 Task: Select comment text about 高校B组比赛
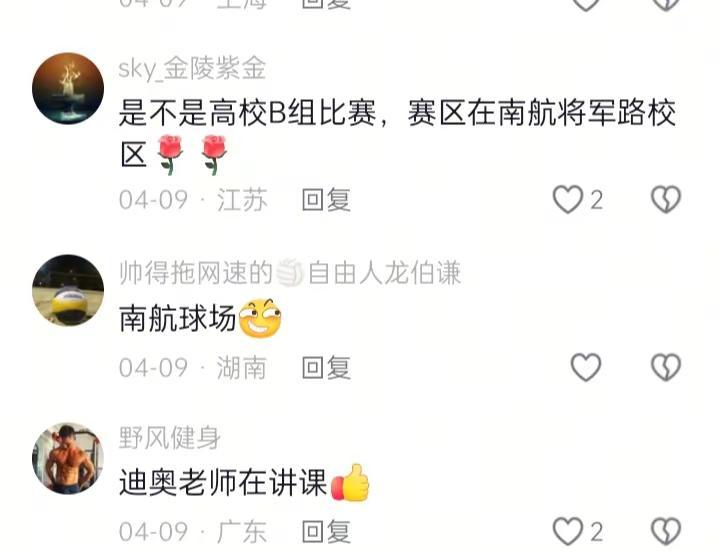(397, 135)
